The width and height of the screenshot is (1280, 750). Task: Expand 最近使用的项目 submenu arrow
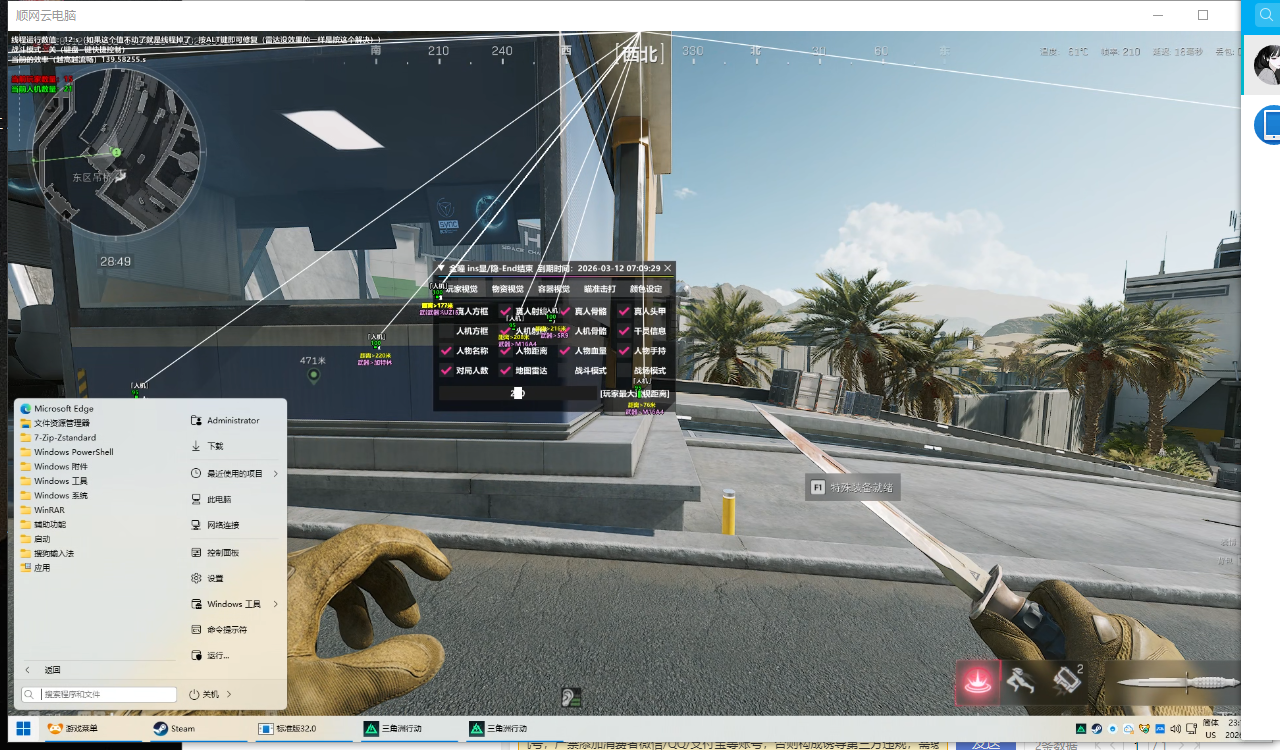pos(275,473)
